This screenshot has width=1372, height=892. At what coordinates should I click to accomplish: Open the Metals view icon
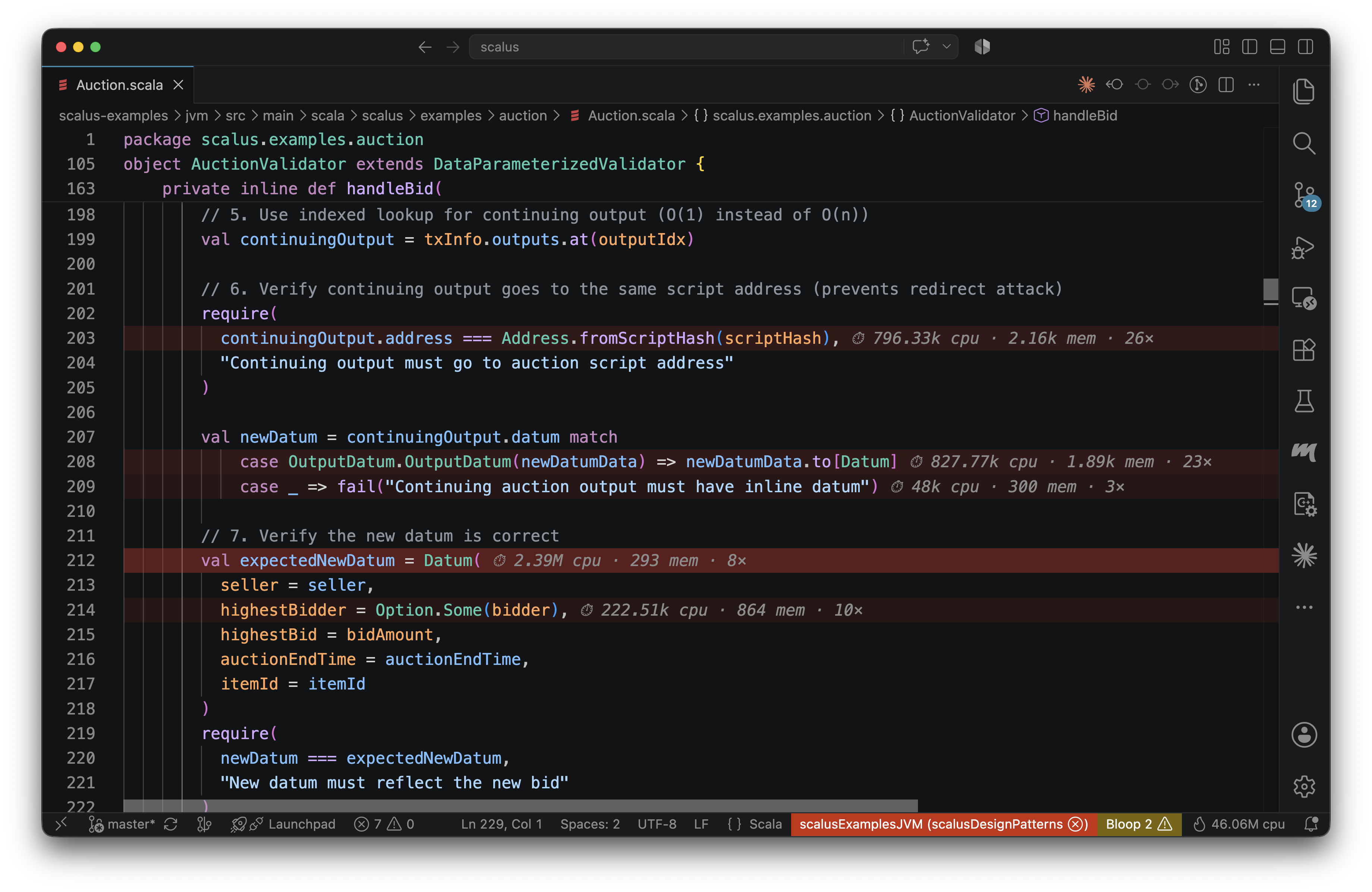[1303, 453]
